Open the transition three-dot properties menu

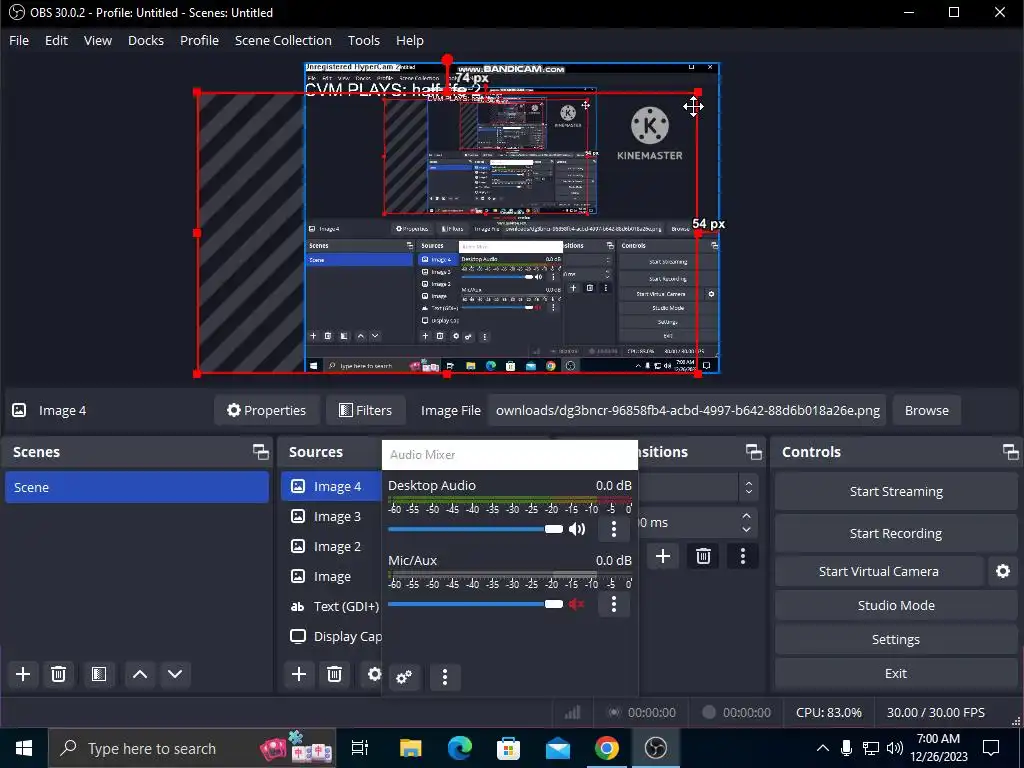[x=743, y=556]
